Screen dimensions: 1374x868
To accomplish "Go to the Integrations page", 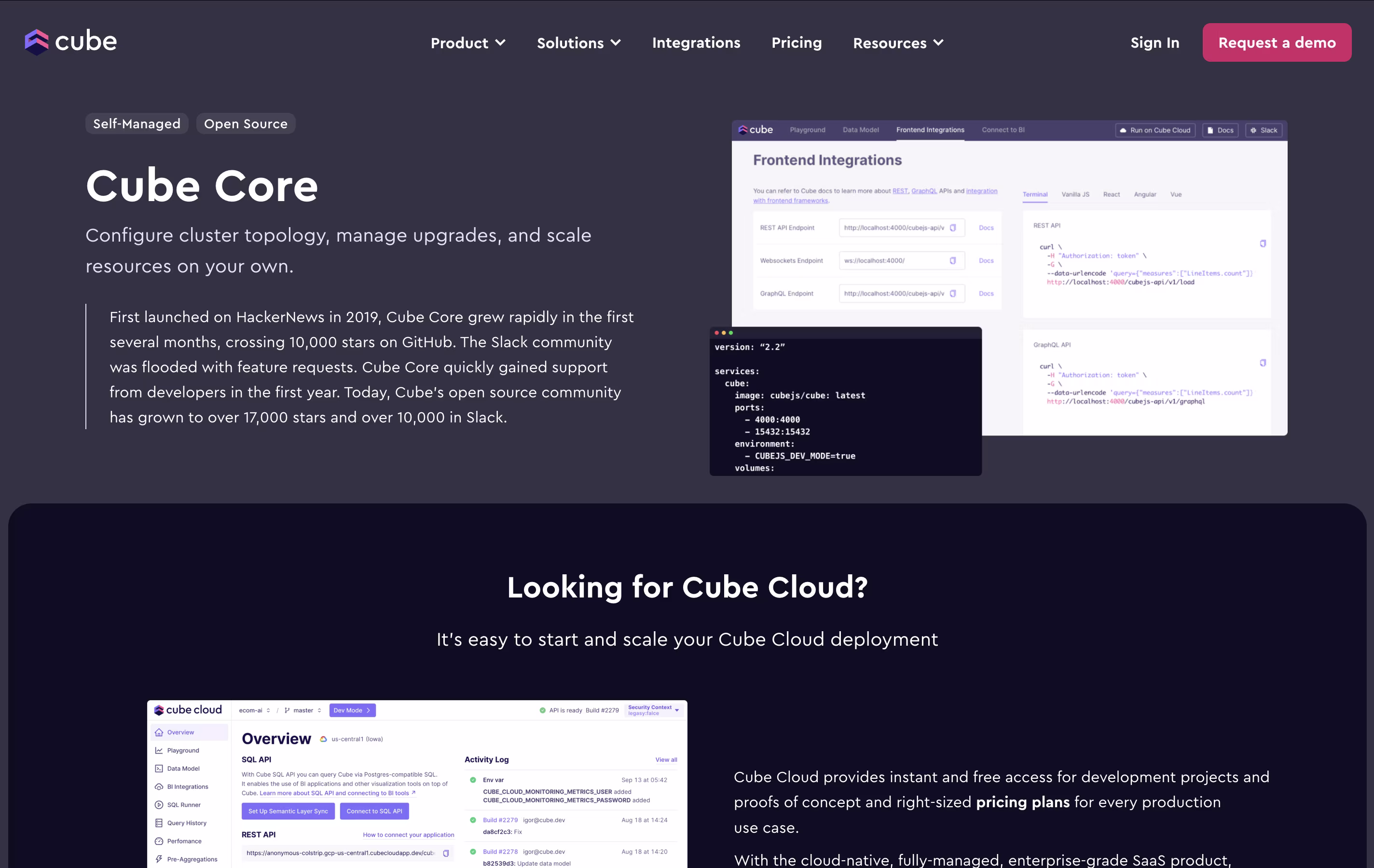I will [x=696, y=43].
